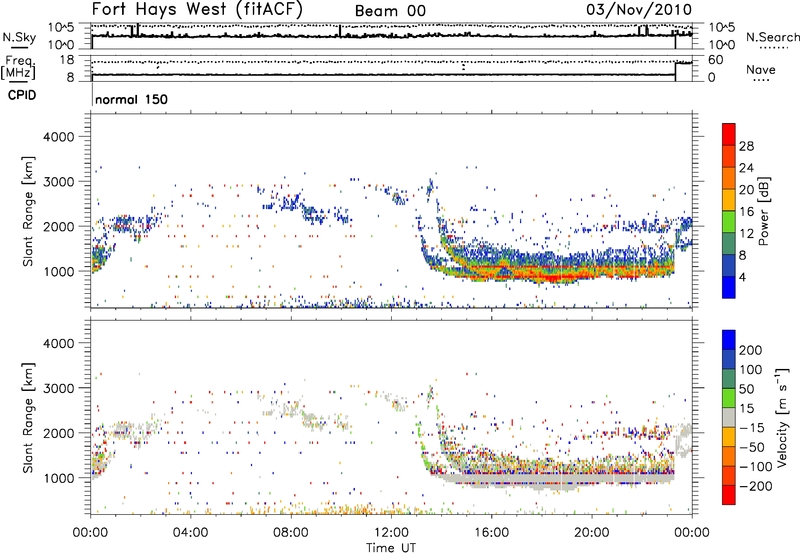Select the "normal 150" CPID entry
Screen dimensions: 800x554
point(131,99)
